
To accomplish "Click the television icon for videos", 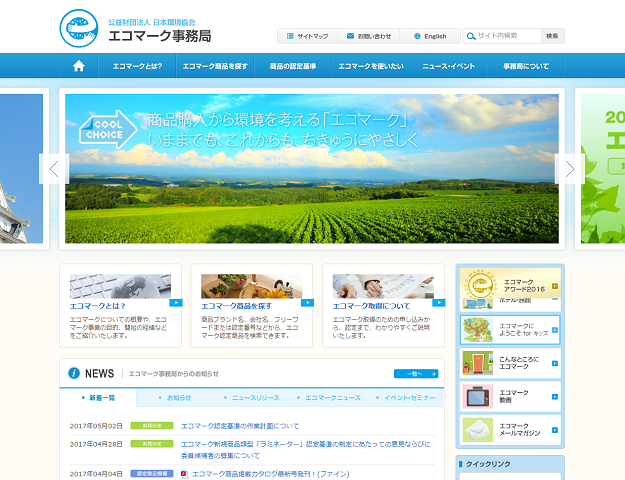I will coord(478,397).
